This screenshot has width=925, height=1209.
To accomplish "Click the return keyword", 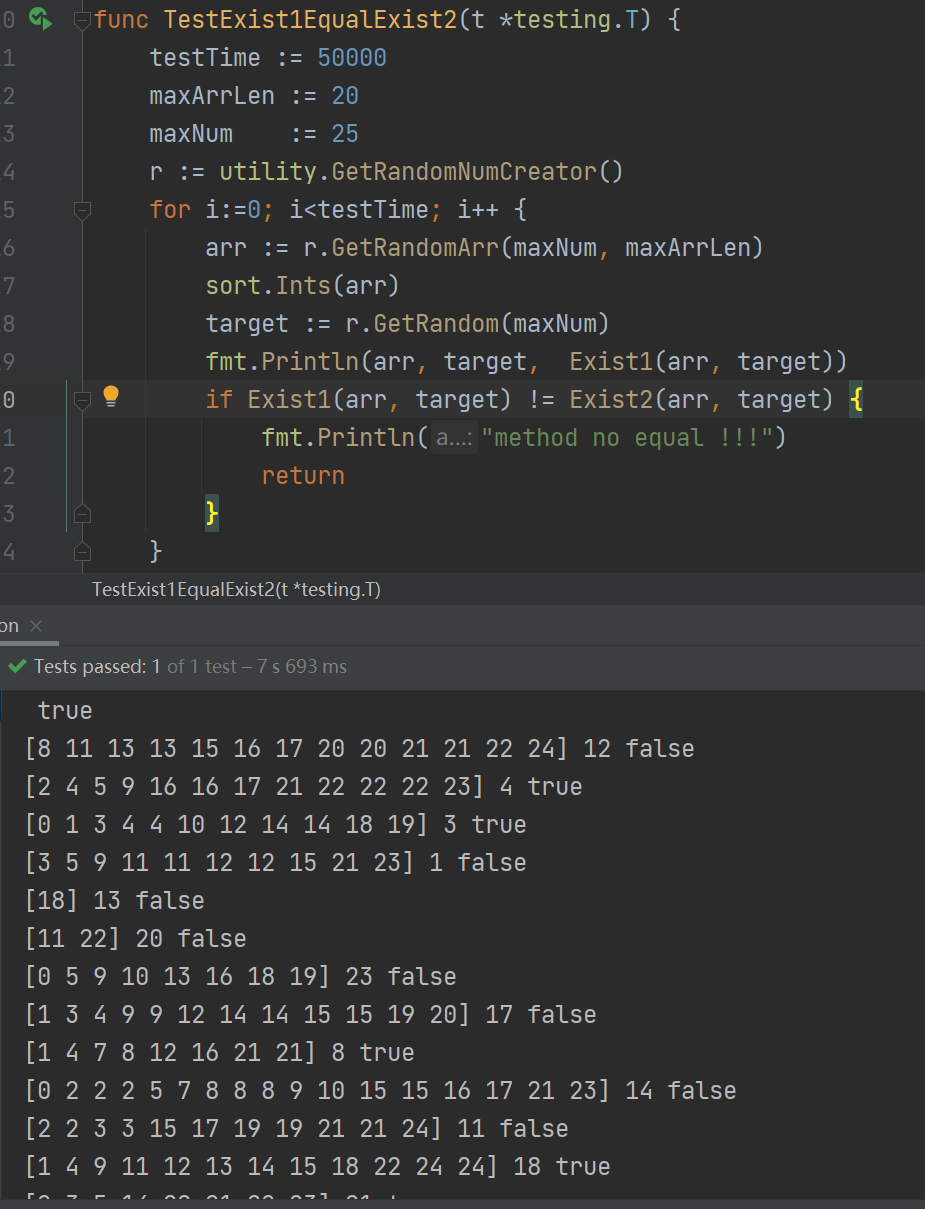I will tap(303, 476).
